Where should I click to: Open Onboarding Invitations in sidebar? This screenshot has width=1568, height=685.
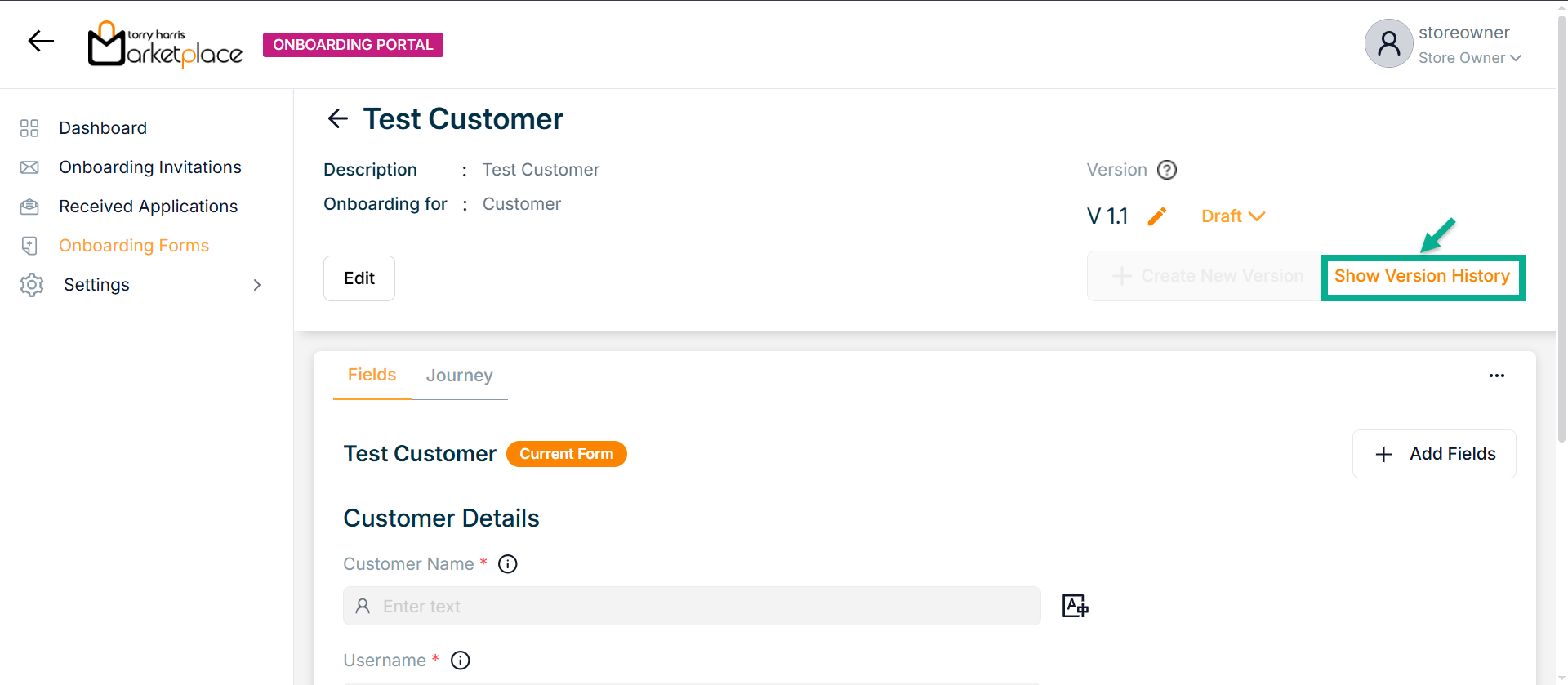click(149, 167)
